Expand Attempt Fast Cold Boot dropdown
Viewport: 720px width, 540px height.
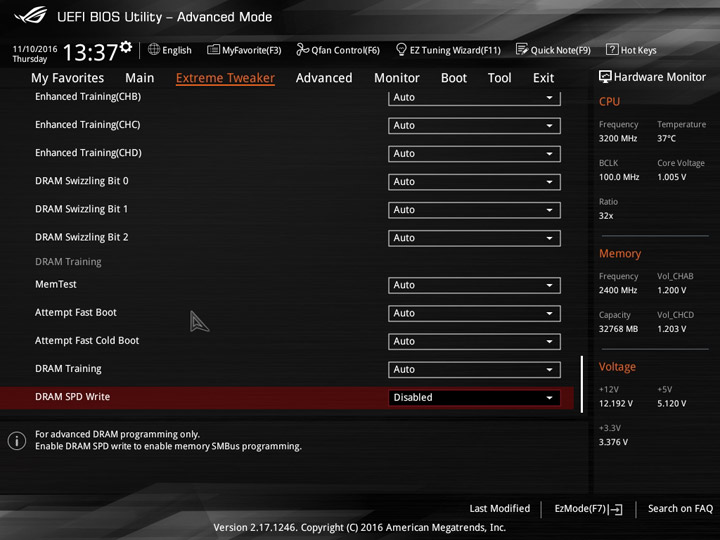[x=474, y=341]
